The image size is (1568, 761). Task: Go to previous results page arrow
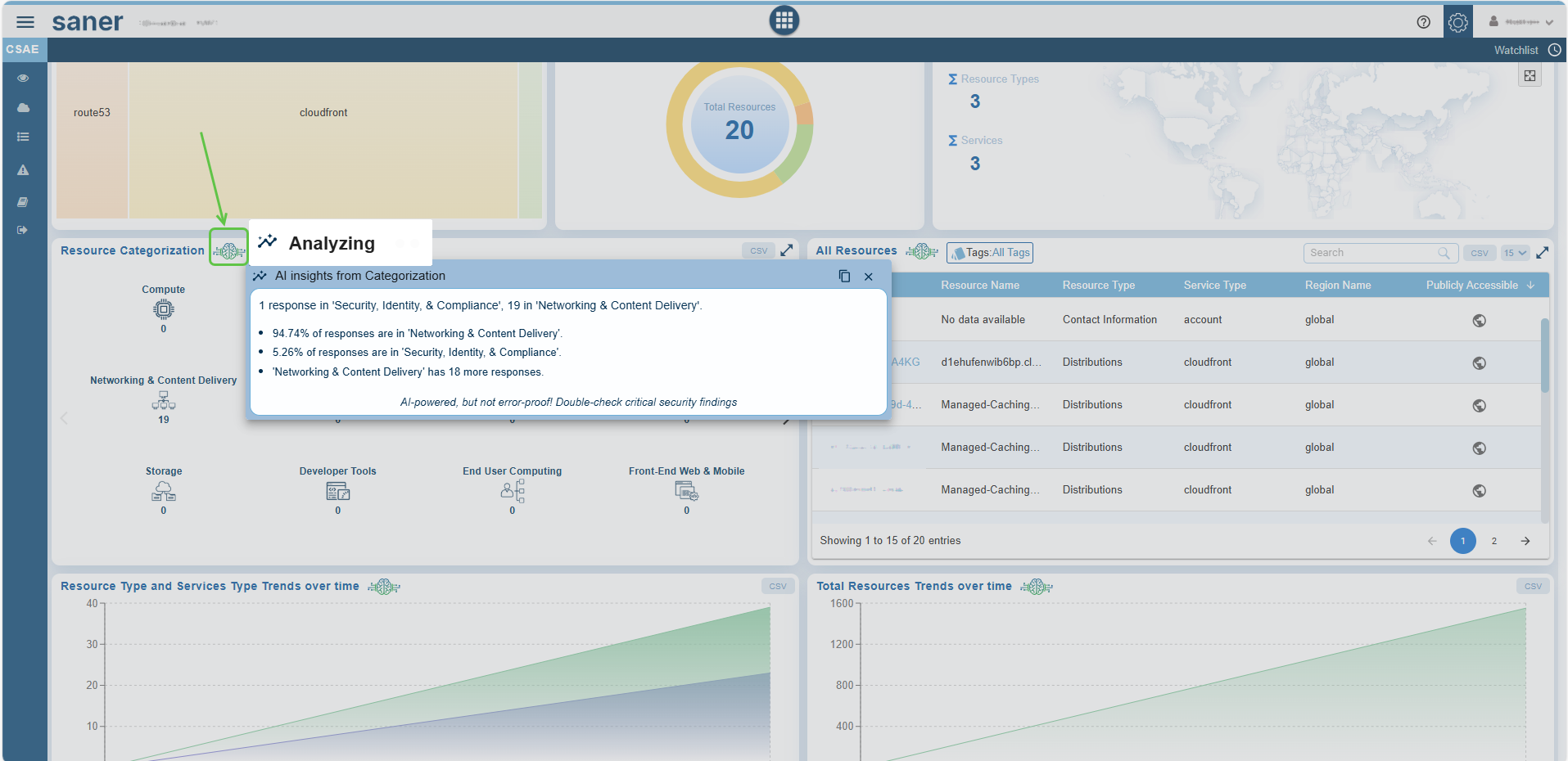tap(1432, 541)
